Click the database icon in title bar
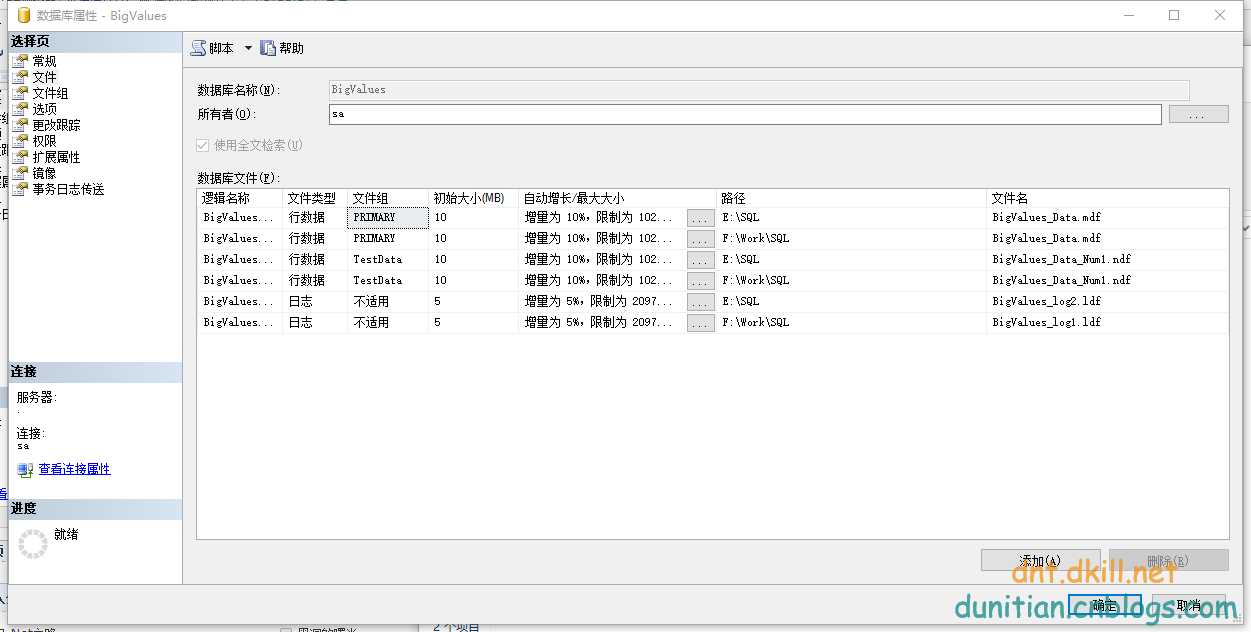Screen dimensions: 1251x632 (x=24, y=15)
